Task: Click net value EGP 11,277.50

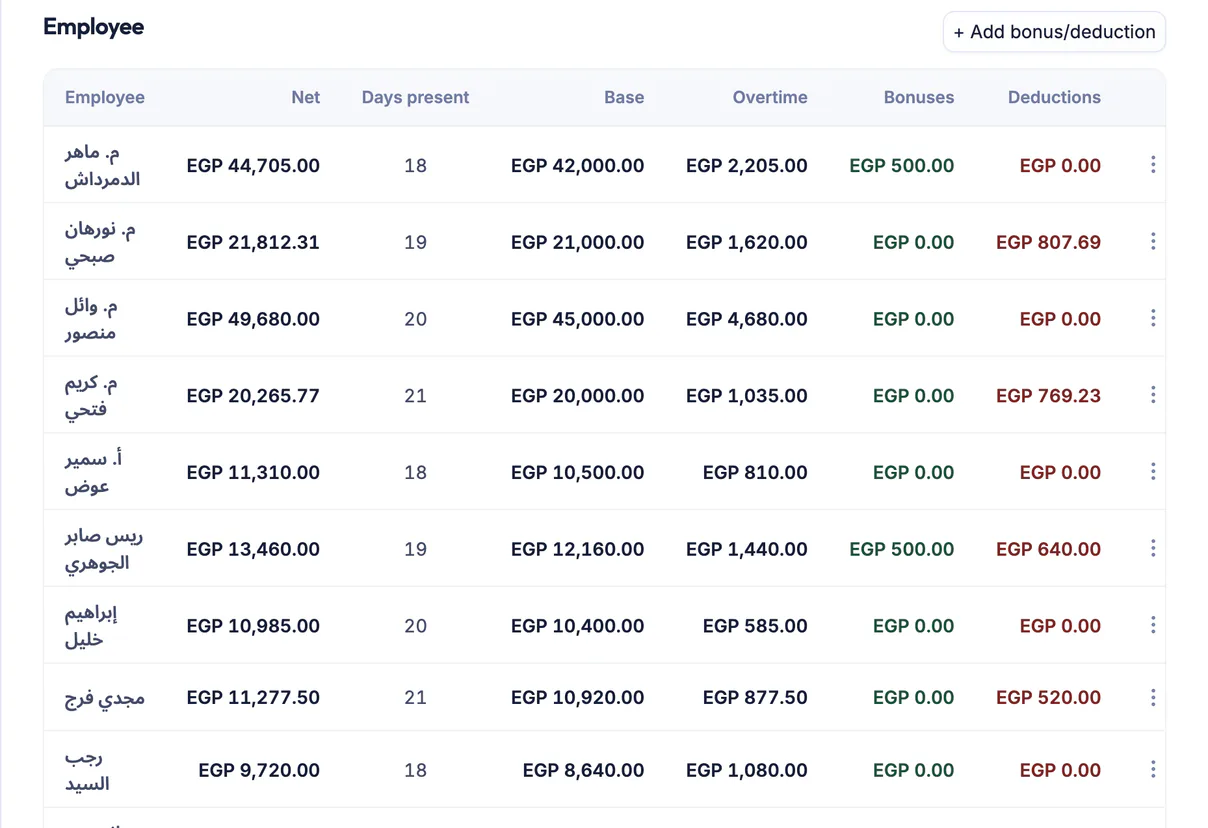Action: (253, 698)
